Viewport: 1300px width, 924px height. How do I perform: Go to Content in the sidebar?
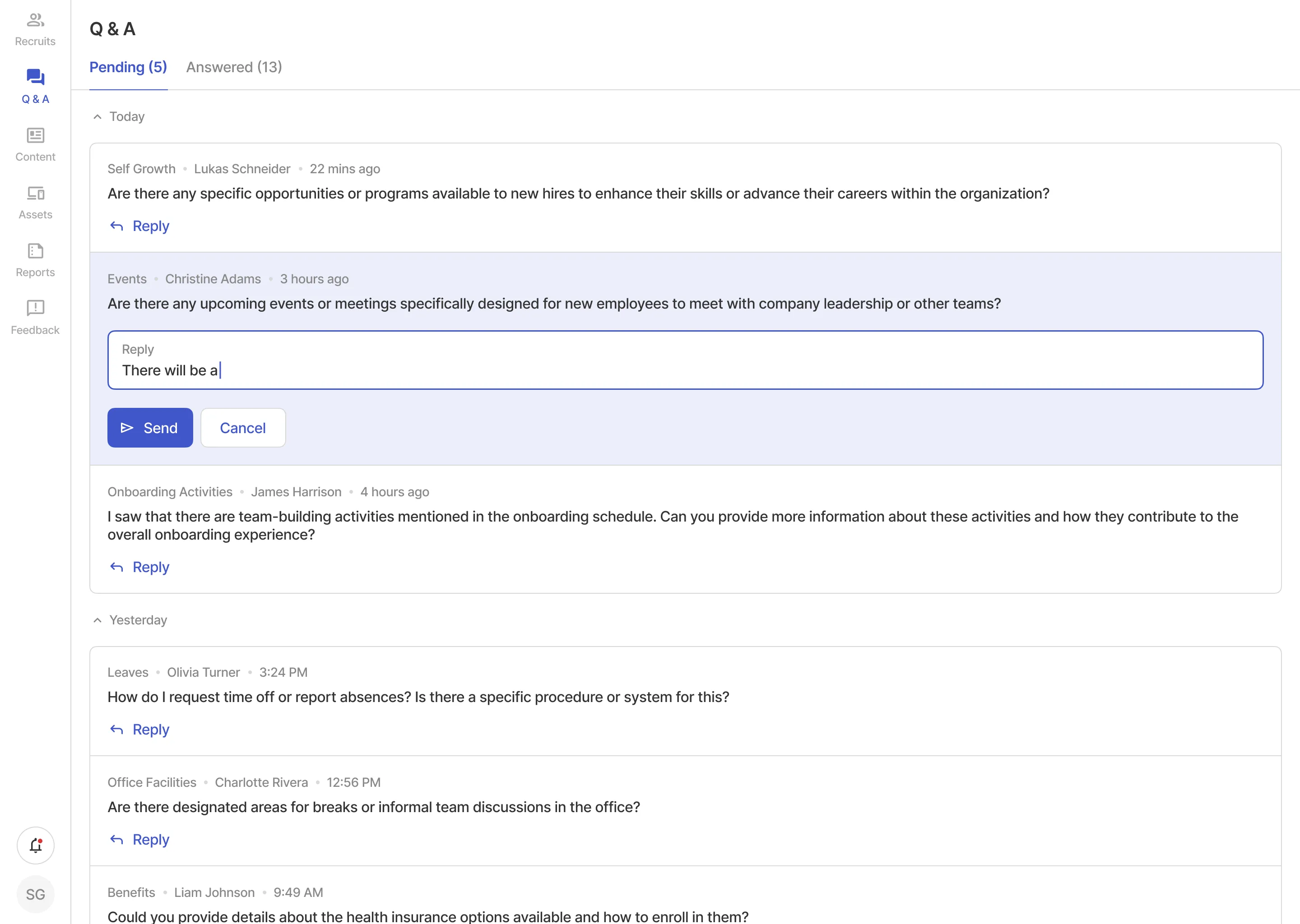tap(35, 144)
